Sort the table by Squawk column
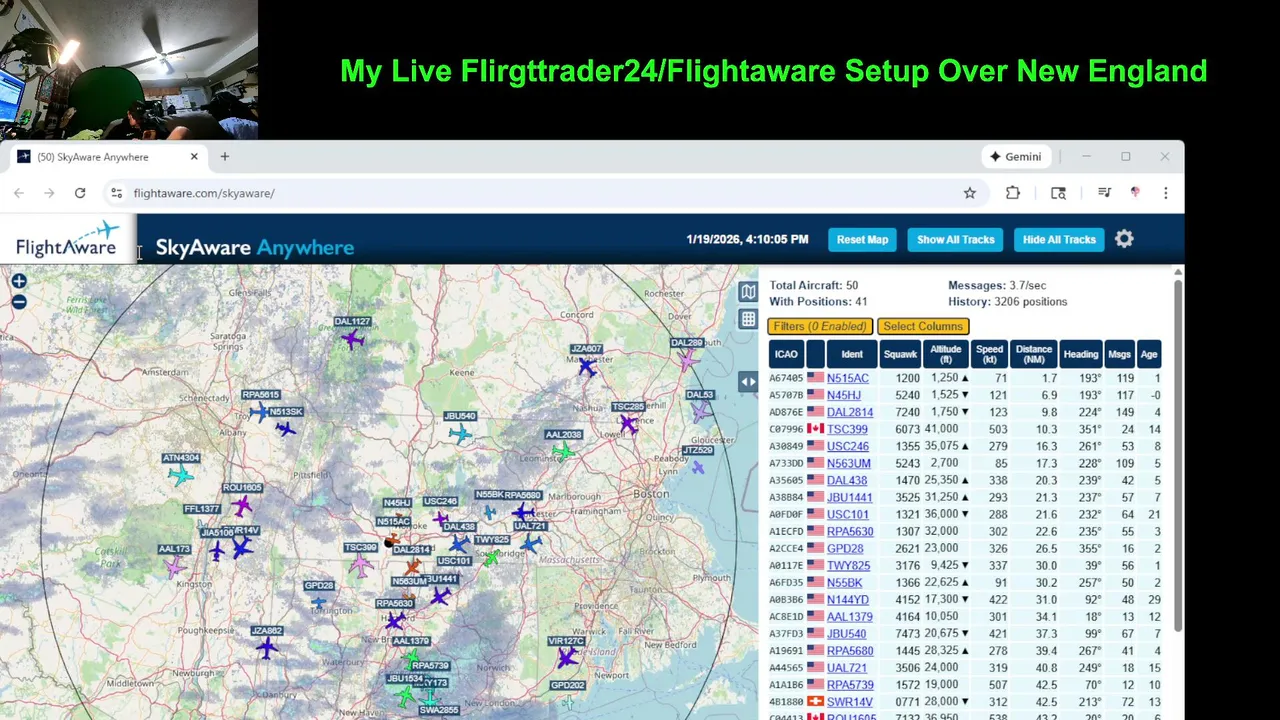 pos(900,354)
